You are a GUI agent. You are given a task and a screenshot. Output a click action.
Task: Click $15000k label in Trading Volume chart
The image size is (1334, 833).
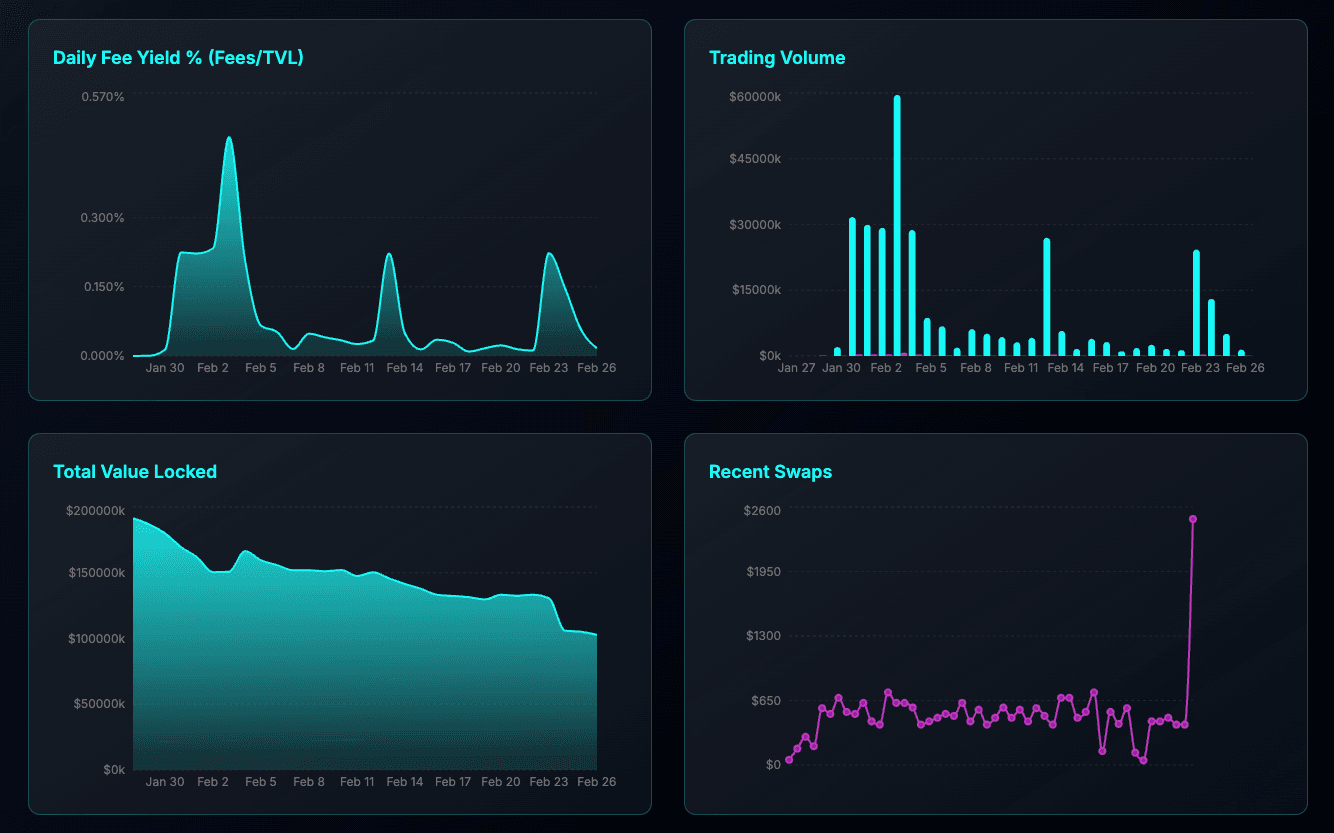point(755,290)
